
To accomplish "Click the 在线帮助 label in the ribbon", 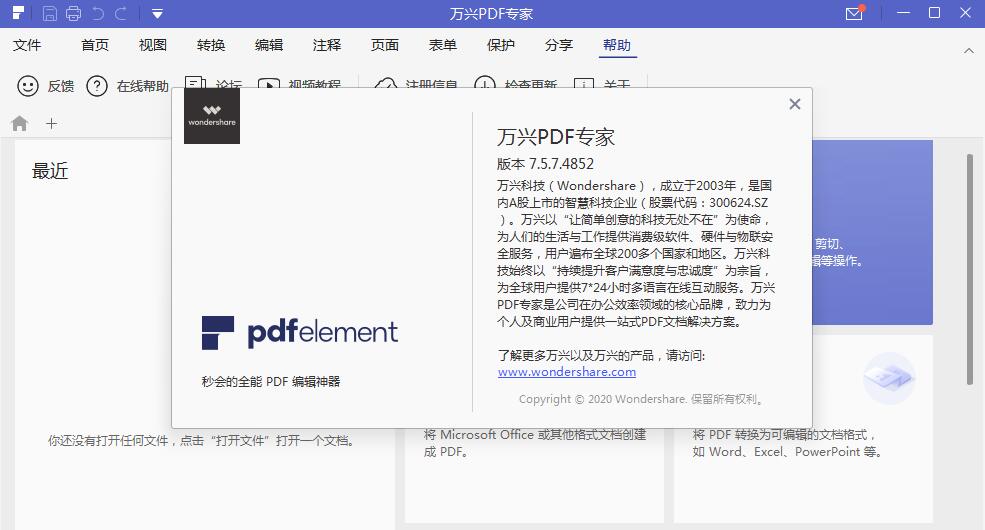I will coord(143,86).
